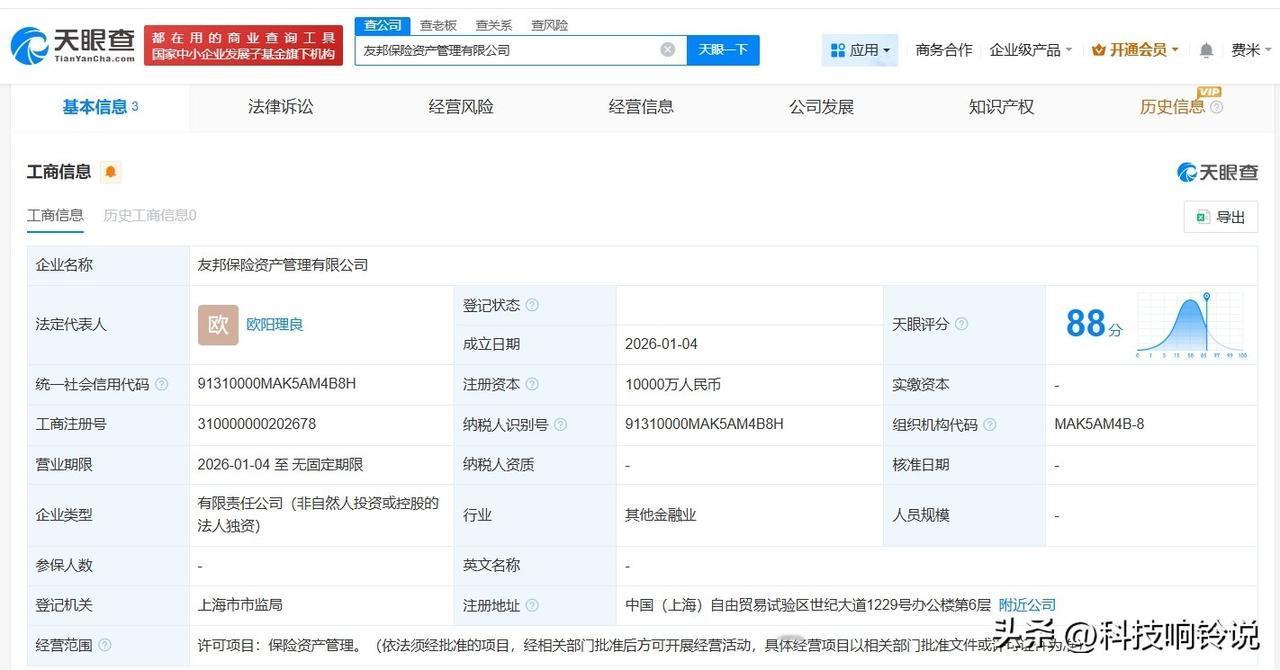Click the bell icon beside 工商信息 heading
This screenshot has width=1280, height=670.
point(110,171)
